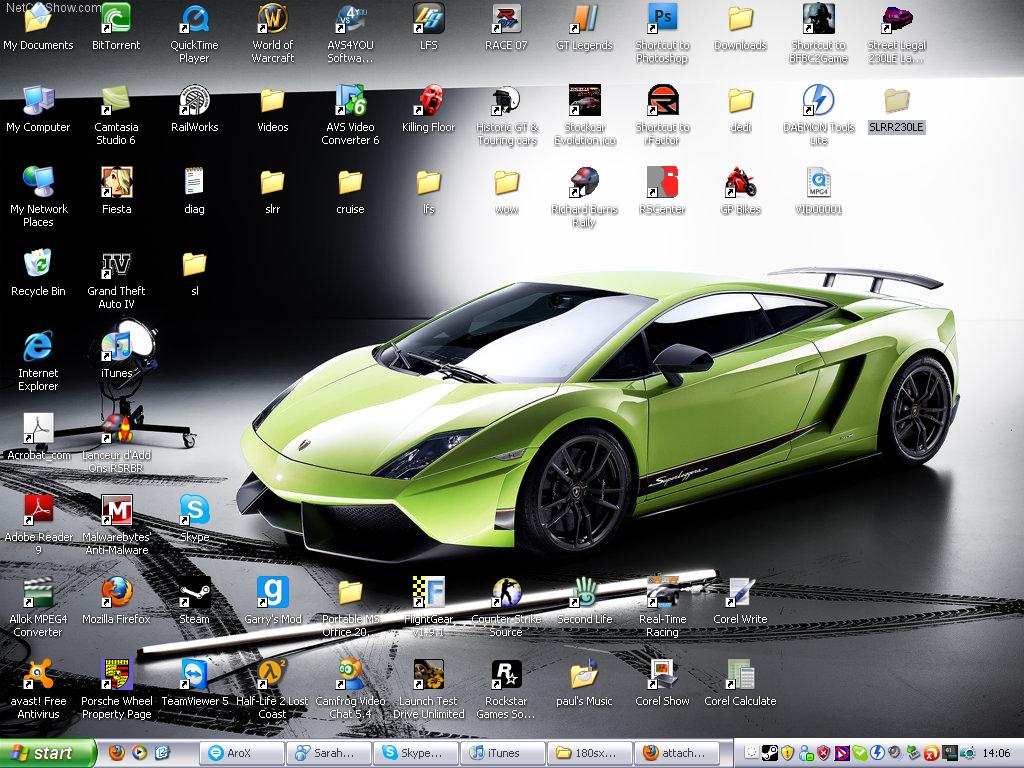Switch to the AroX taskbar window
Viewport: 1024px width, 768px height.
[x=242, y=753]
